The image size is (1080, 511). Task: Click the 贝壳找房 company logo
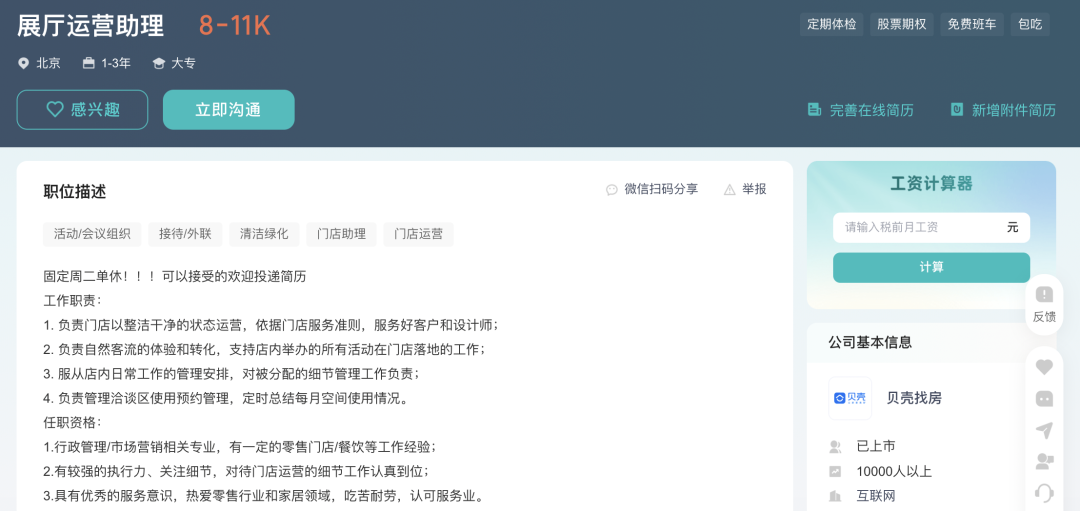click(850, 398)
